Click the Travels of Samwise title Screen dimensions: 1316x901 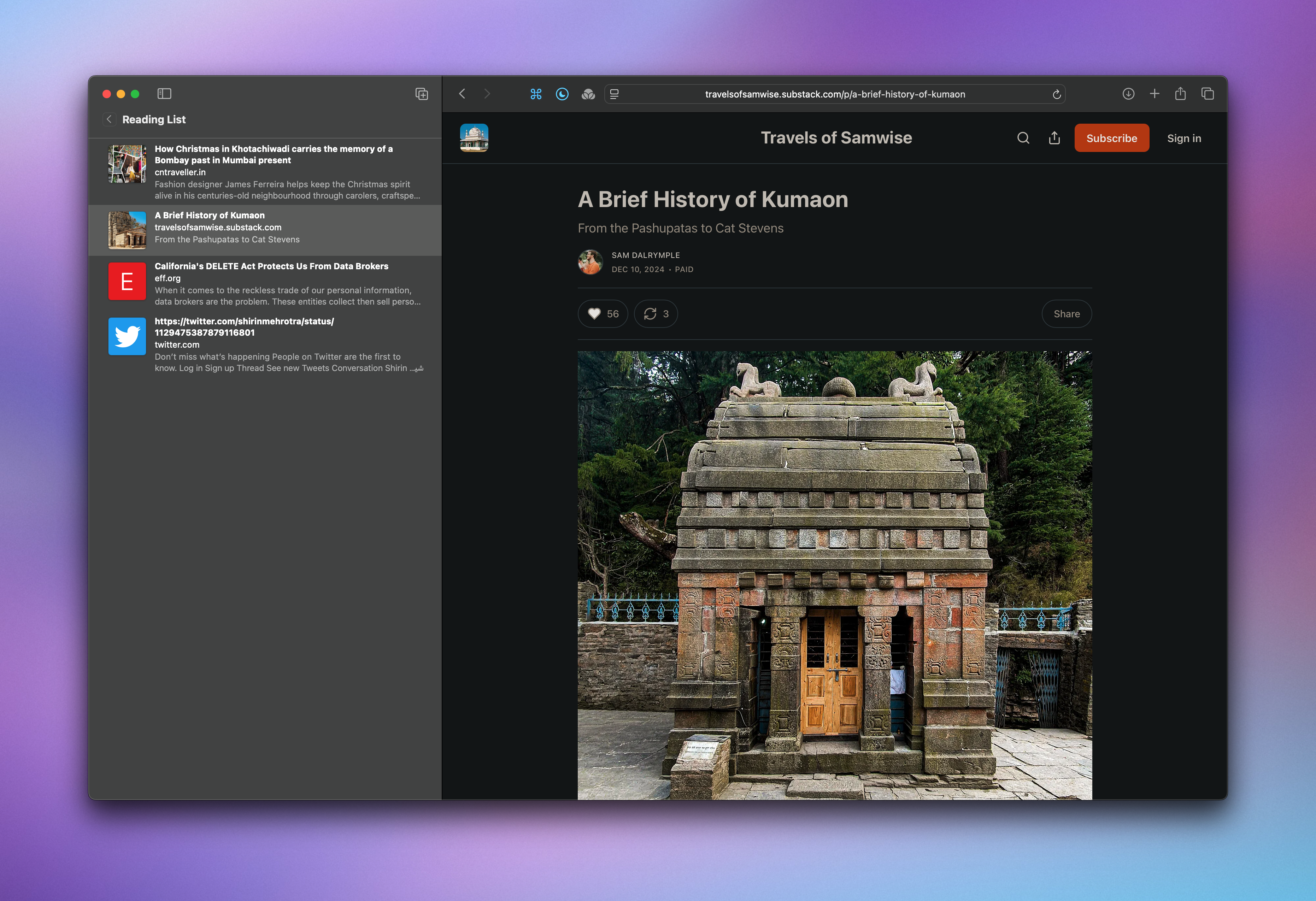pos(836,137)
